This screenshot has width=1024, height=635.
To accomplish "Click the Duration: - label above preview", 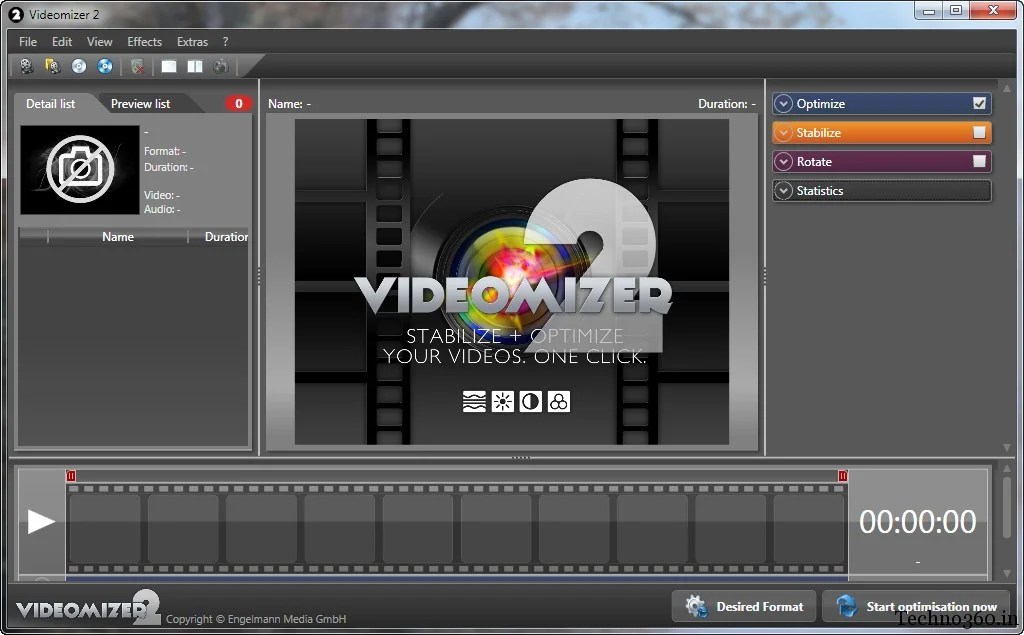I will [727, 103].
